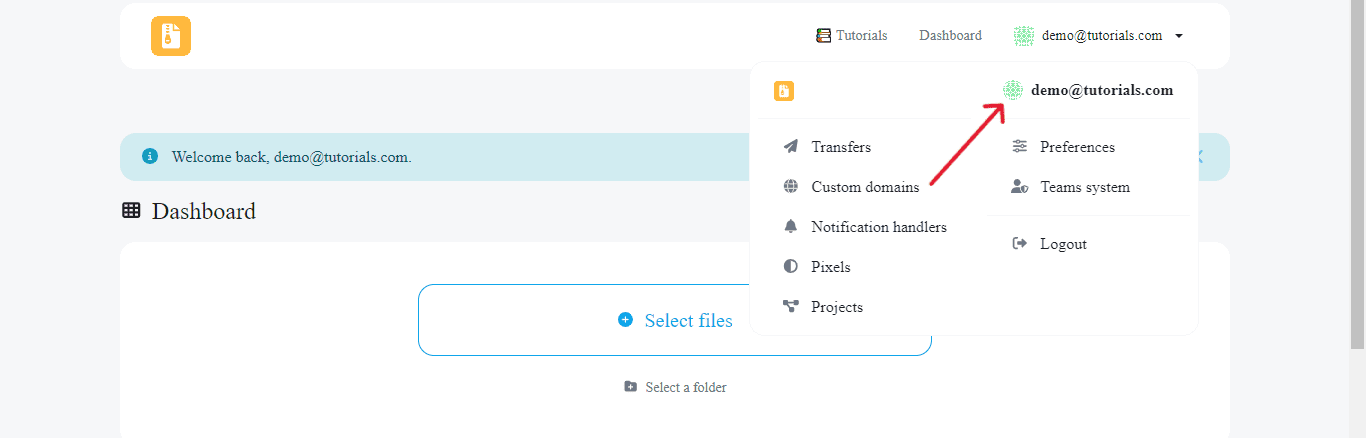Click the small orange logo in dropdown menu

pos(783,91)
